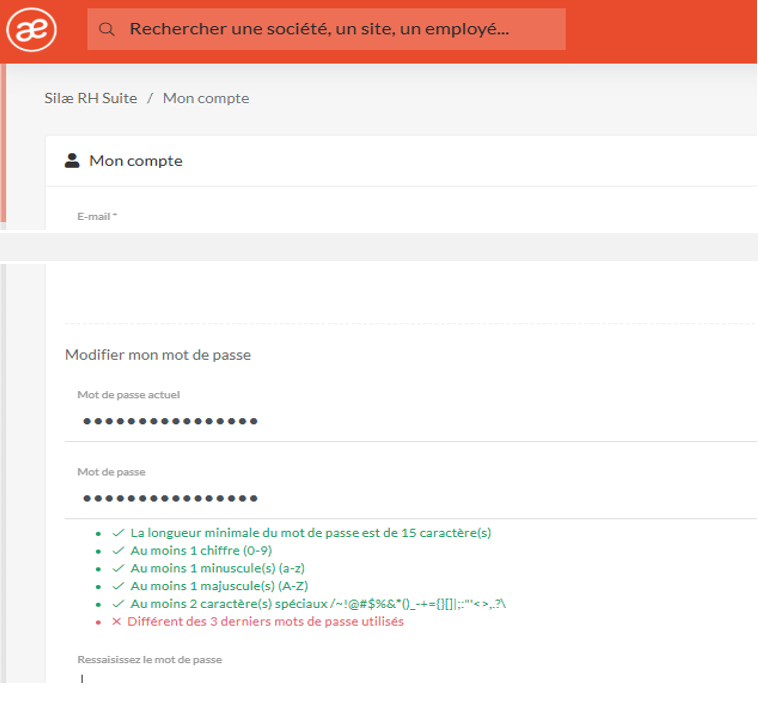The width and height of the screenshot is (758, 703).
Task: Click the Modifier mon mot de passe heading
Action: [x=158, y=354]
